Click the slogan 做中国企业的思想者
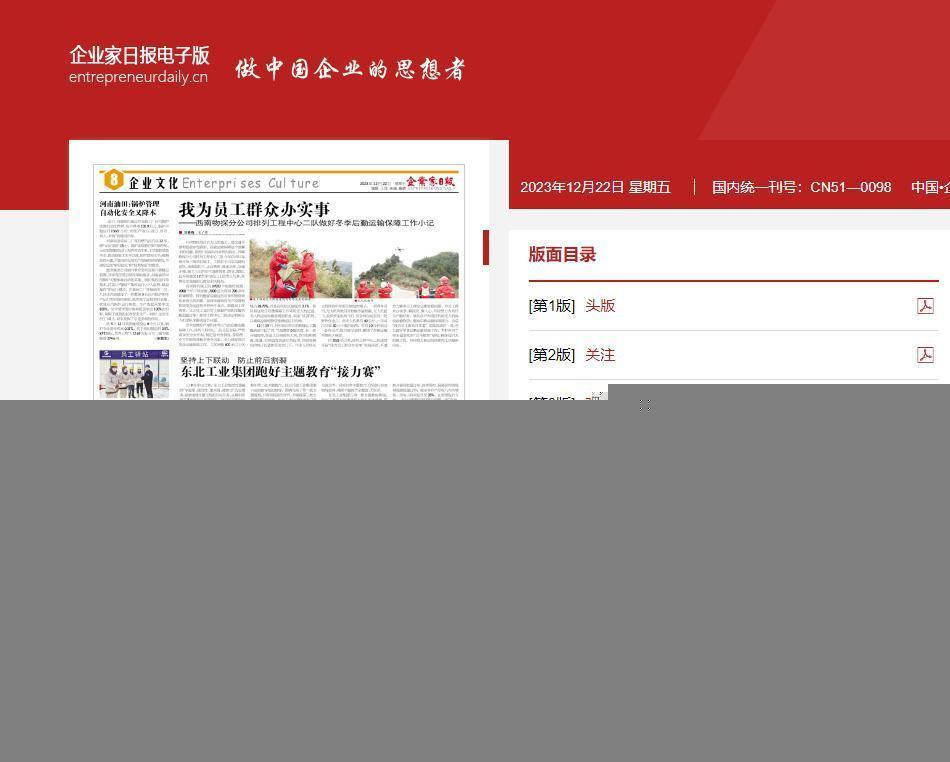 point(350,69)
